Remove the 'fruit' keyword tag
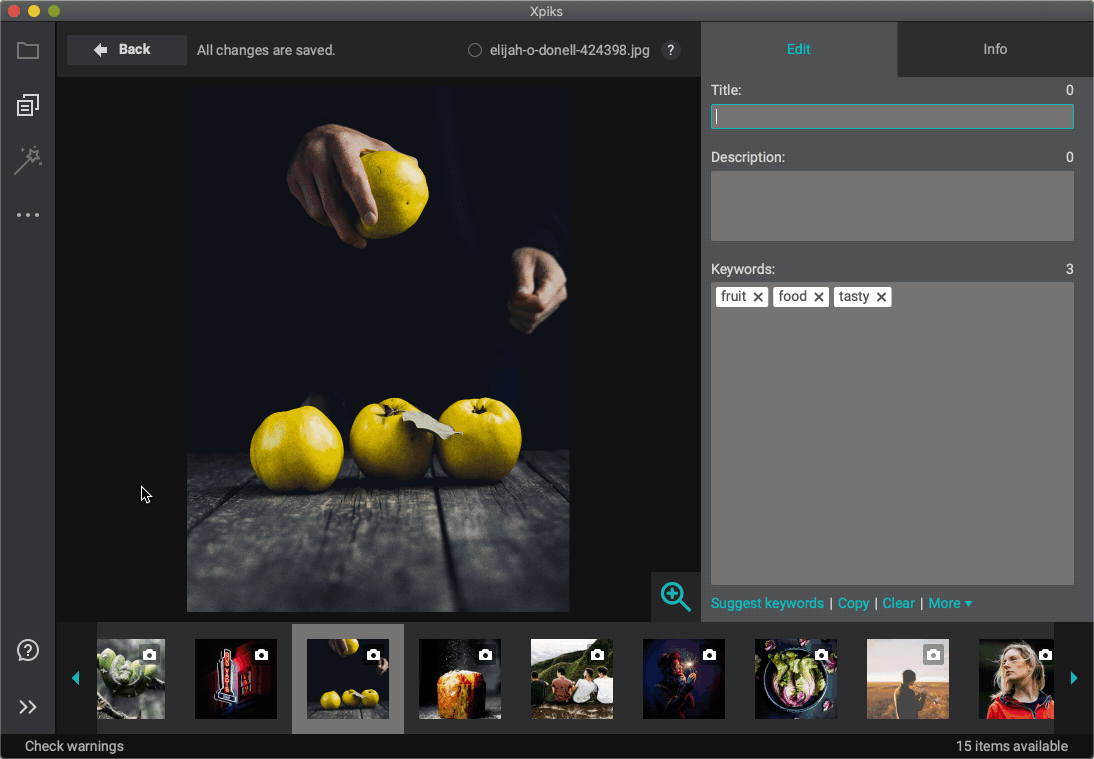 758,297
